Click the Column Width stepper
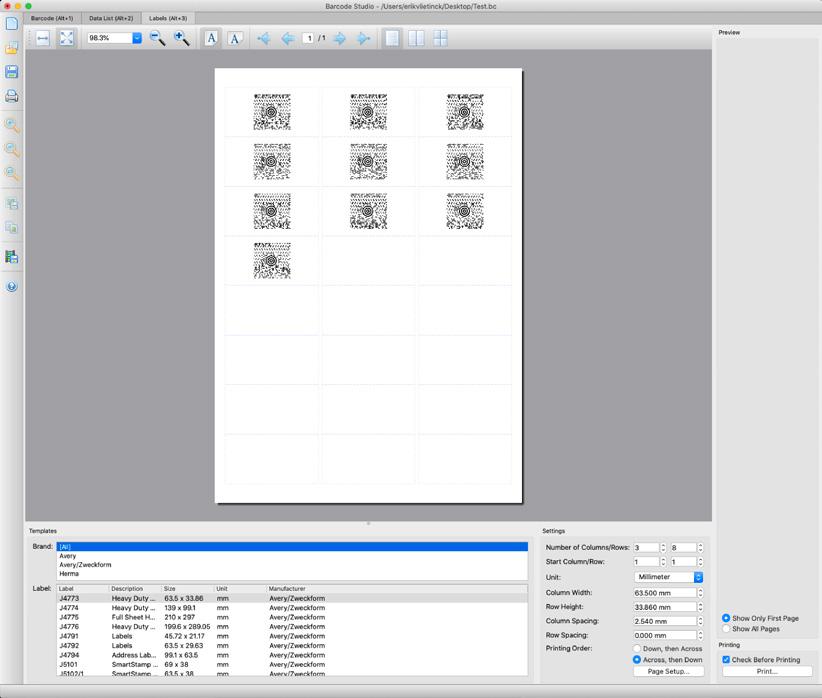Viewport: 822px width, 698px height. (700, 593)
